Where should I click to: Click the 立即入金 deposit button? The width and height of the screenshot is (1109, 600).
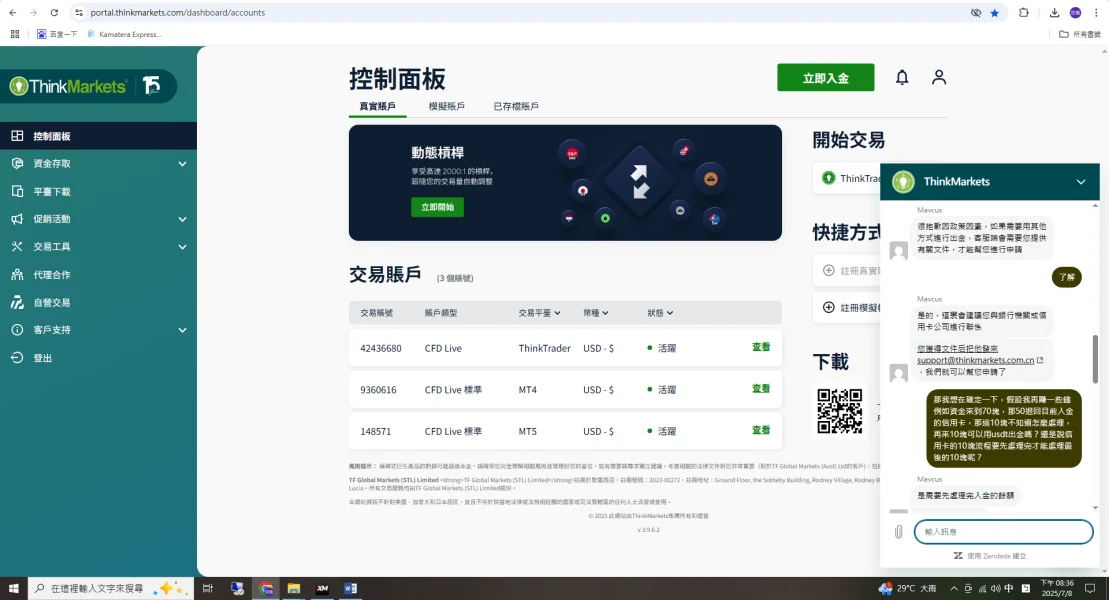click(825, 78)
